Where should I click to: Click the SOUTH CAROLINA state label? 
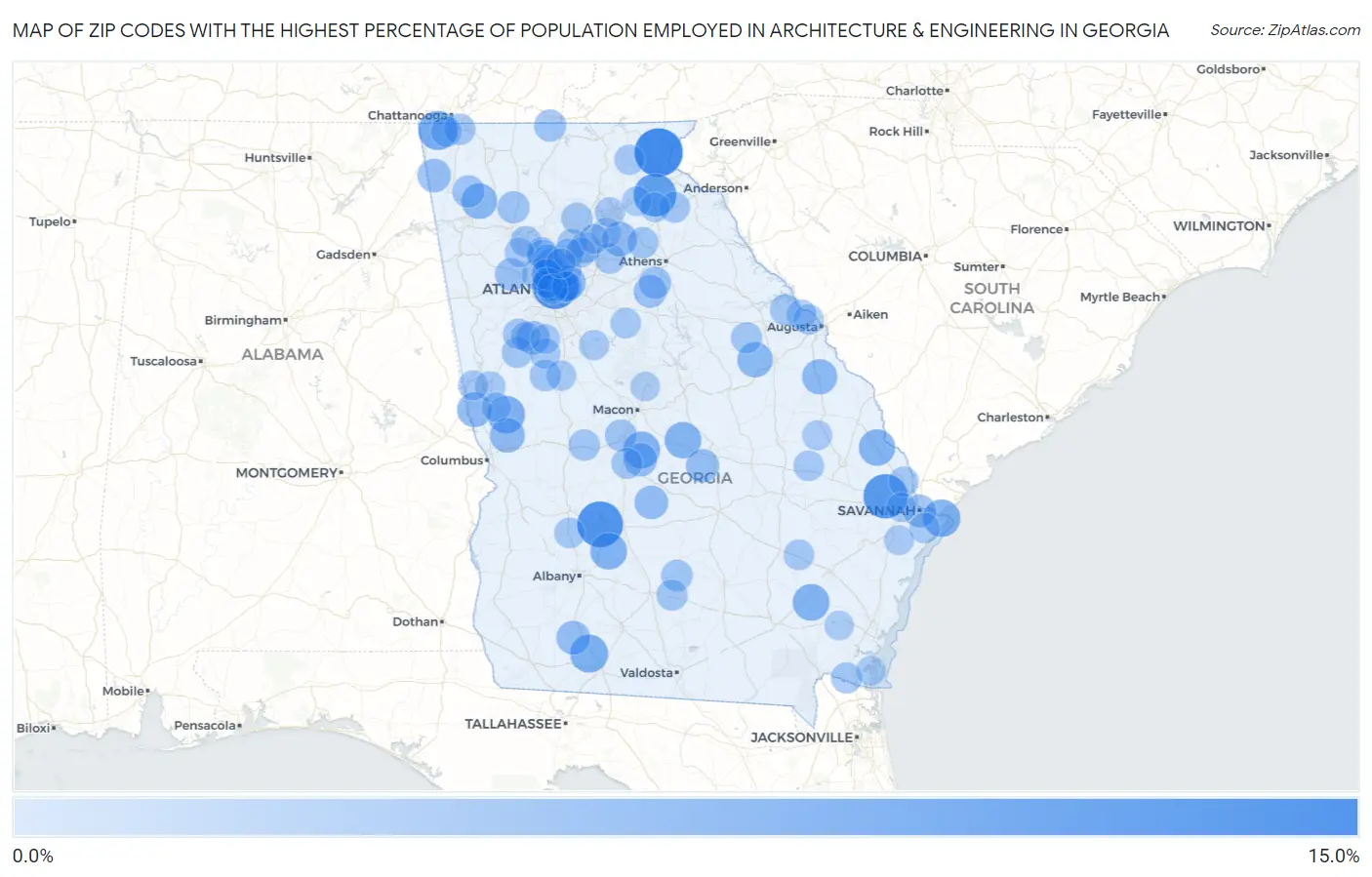coord(991,299)
